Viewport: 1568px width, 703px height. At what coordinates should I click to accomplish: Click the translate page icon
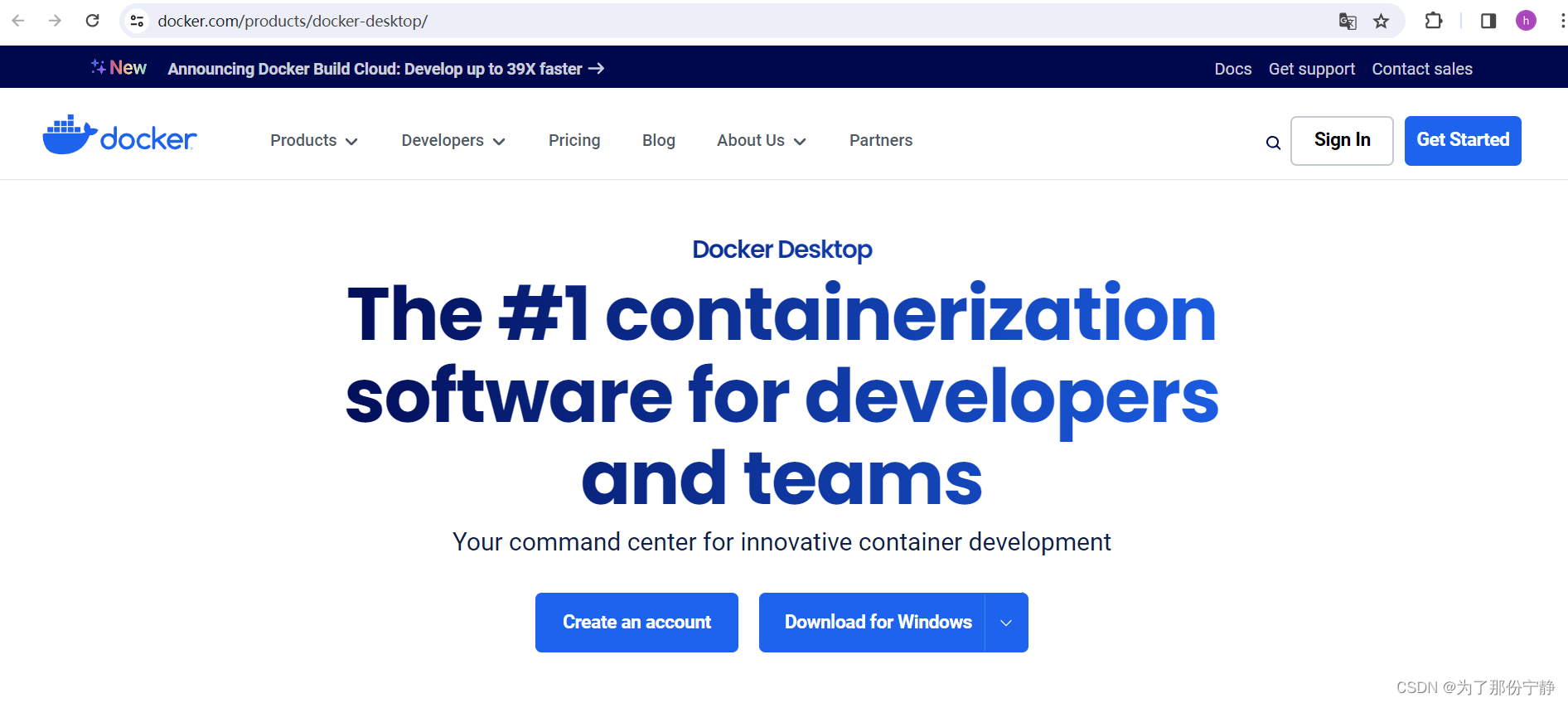point(1348,22)
